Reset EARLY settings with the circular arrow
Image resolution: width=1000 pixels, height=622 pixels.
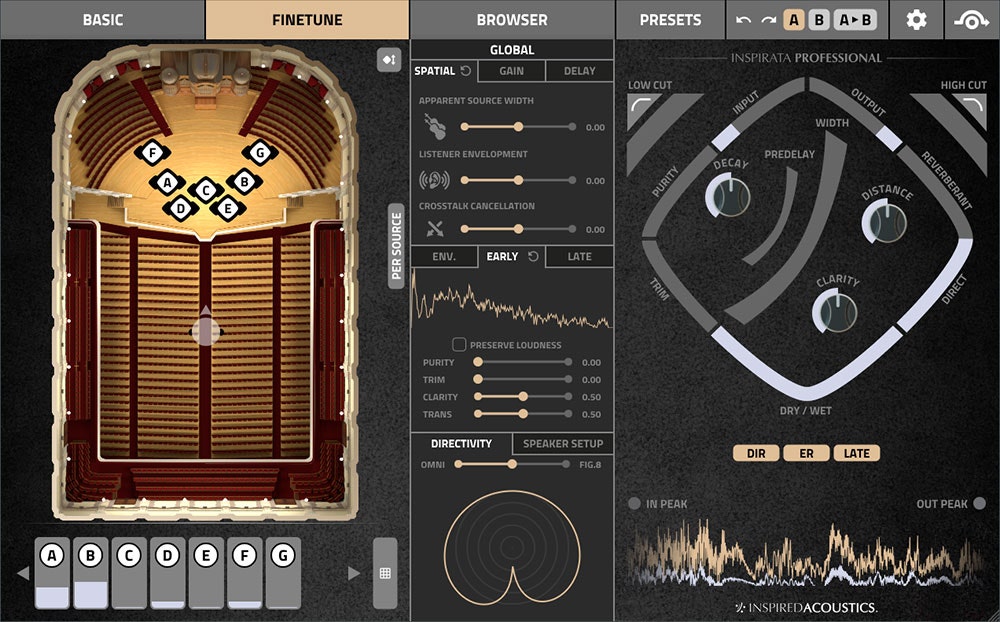point(533,256)
